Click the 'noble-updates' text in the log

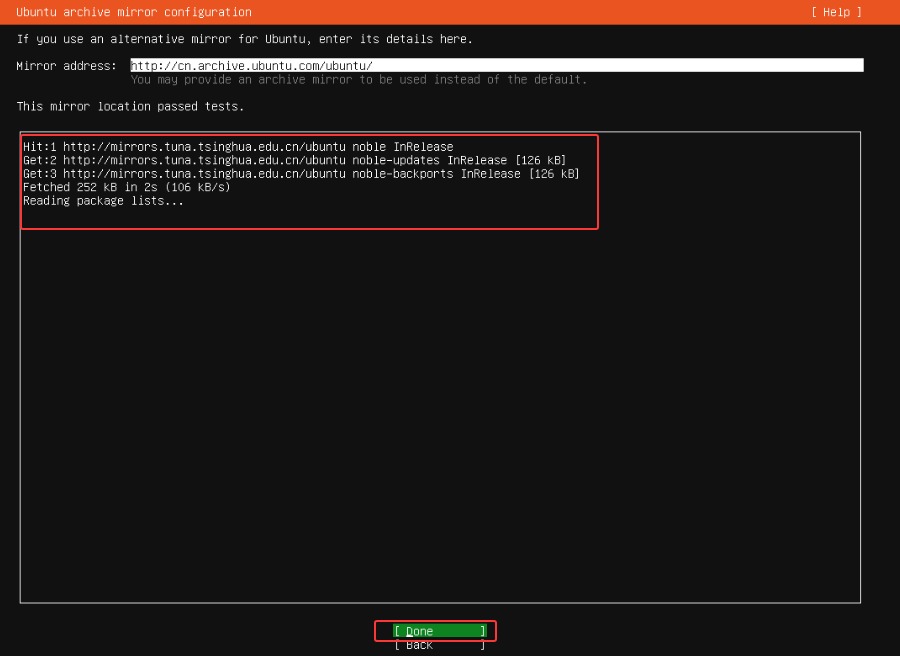[x=396, y=161]
